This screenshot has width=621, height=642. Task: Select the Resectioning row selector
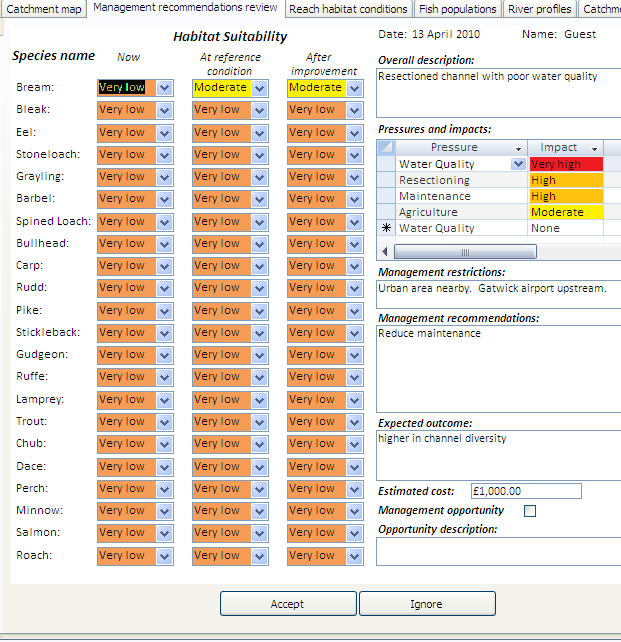coord(386,180)
